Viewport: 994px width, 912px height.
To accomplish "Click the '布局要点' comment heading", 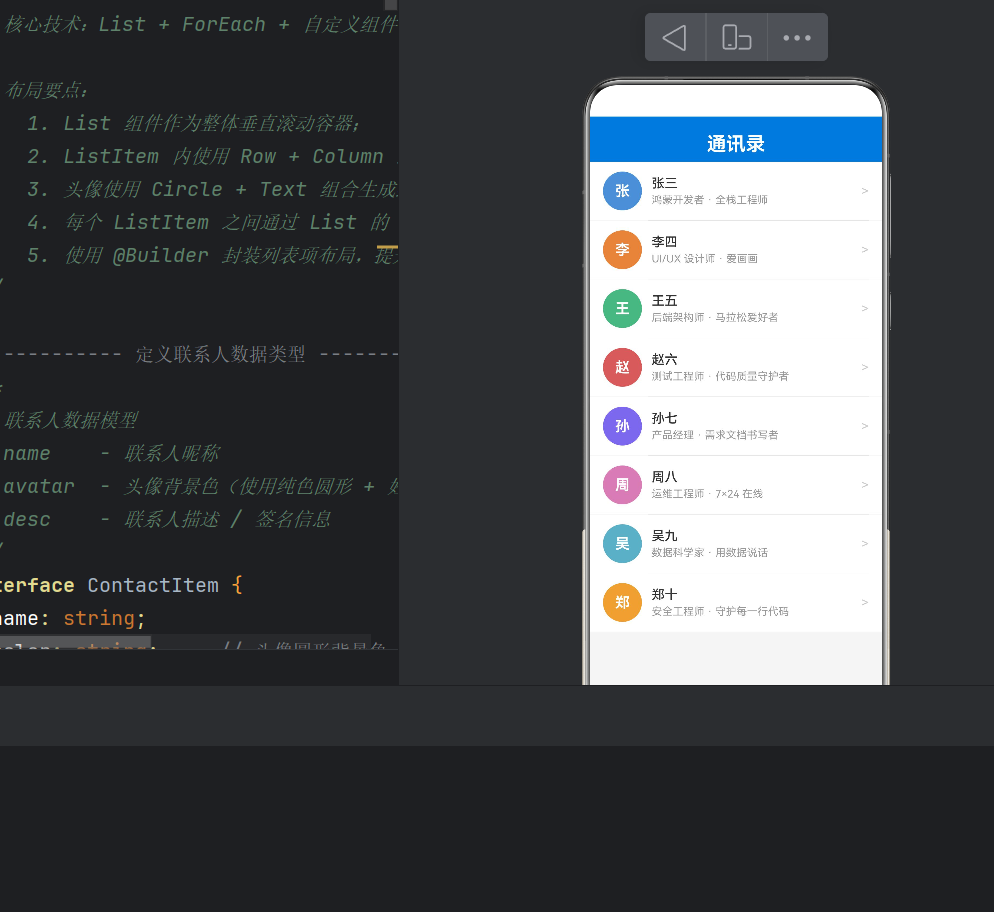I will 46,90.
